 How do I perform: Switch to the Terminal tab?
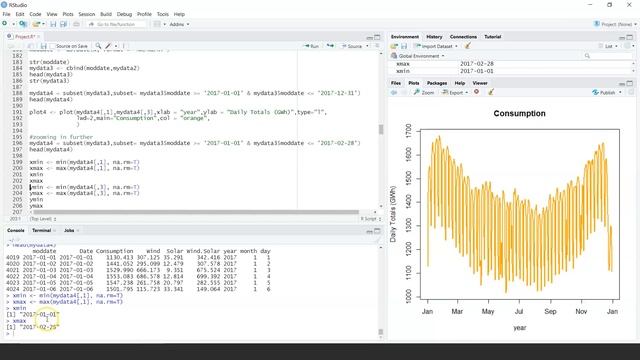pyautogui.click(x=42, y=230)
